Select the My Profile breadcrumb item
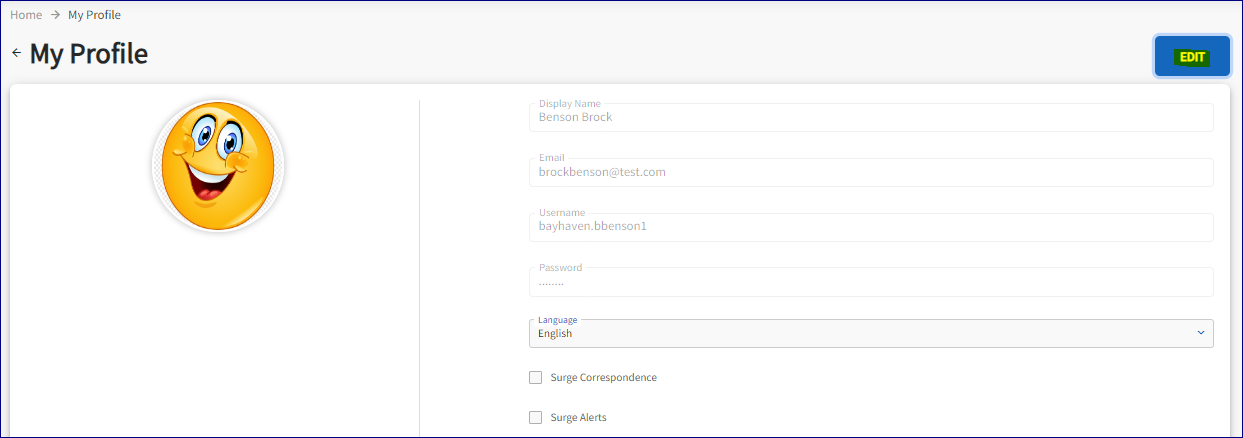 [x=94, y=15]
